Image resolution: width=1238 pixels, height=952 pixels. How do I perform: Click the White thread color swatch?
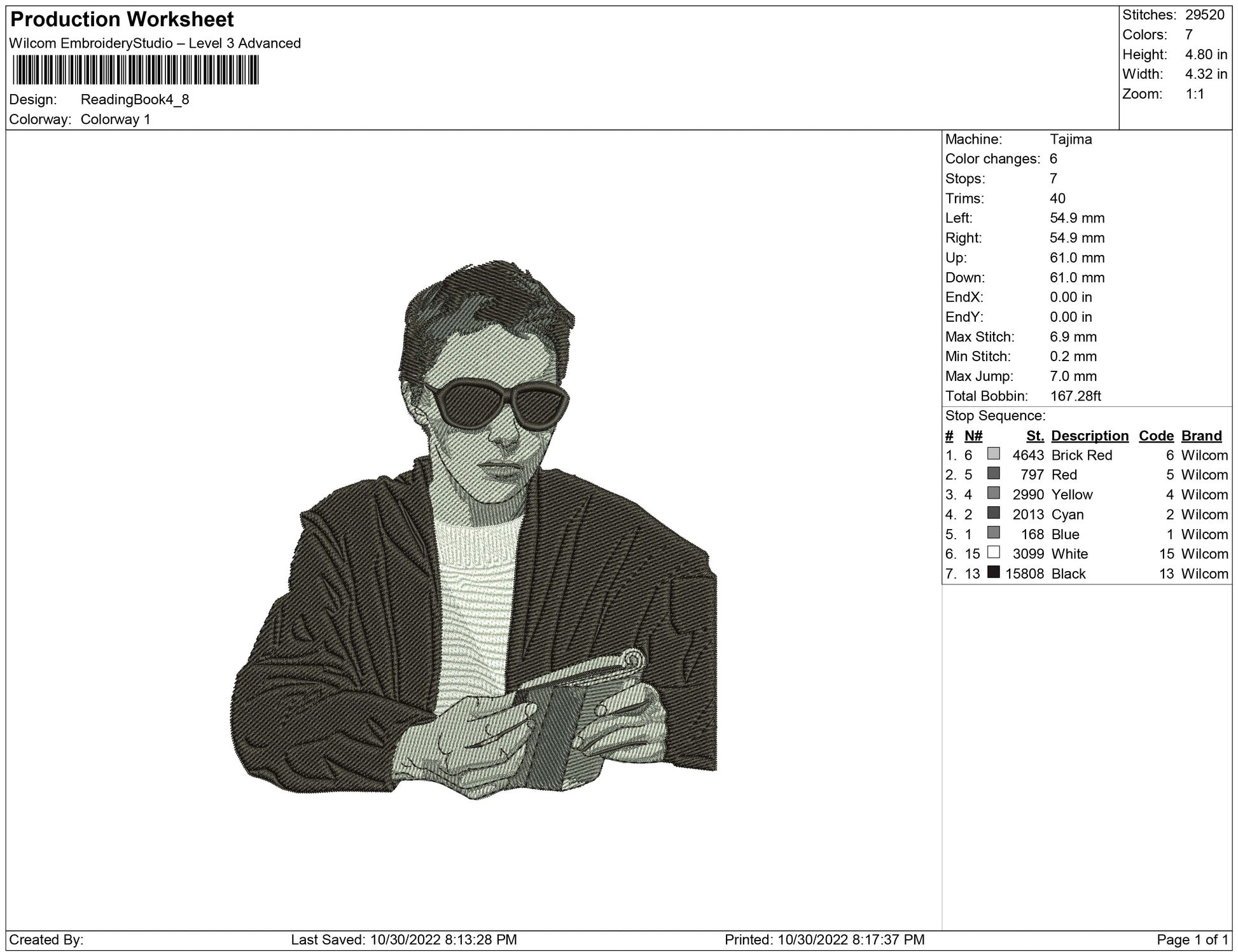click(x=993, y=552)
